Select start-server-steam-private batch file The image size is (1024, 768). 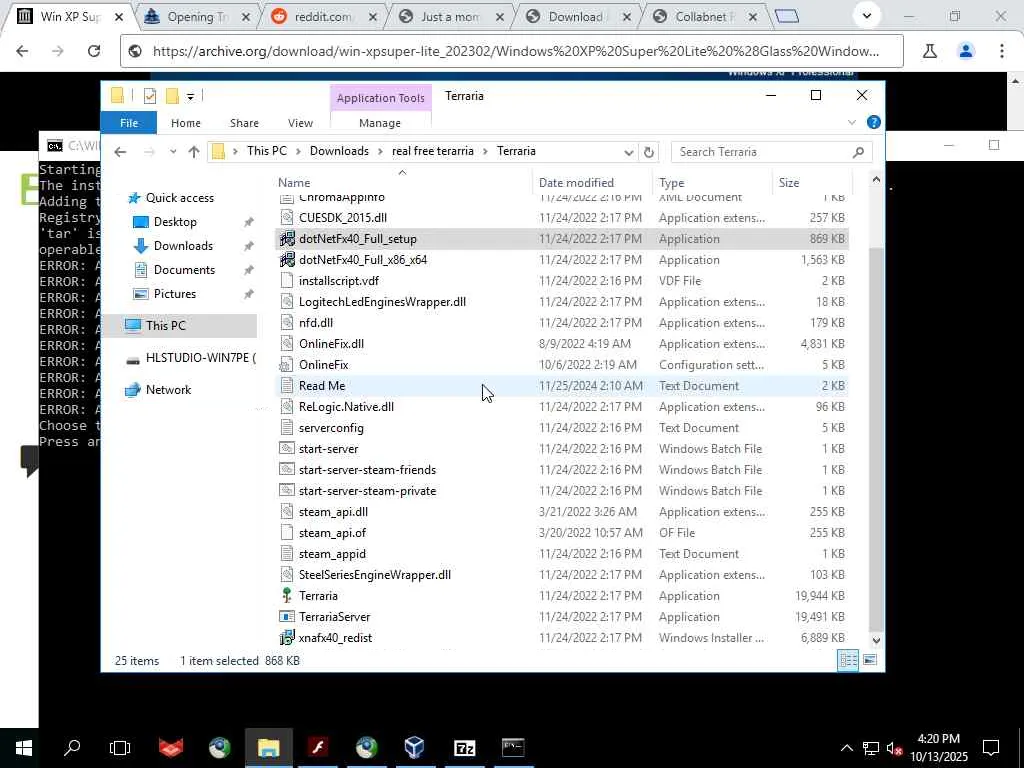click(x=367, y=490)
